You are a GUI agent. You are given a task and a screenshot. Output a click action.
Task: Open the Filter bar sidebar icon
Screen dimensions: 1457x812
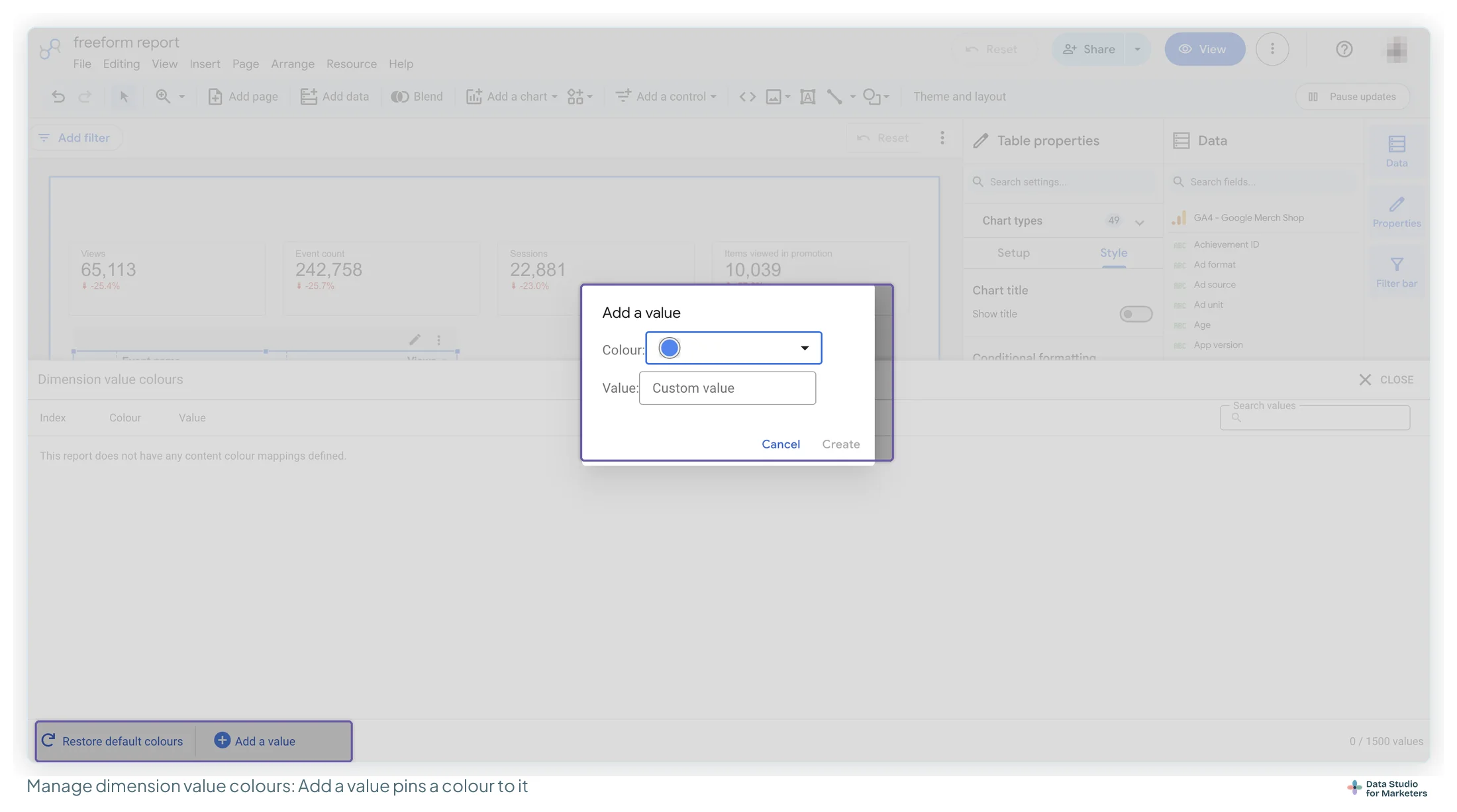coord(1397,272)
